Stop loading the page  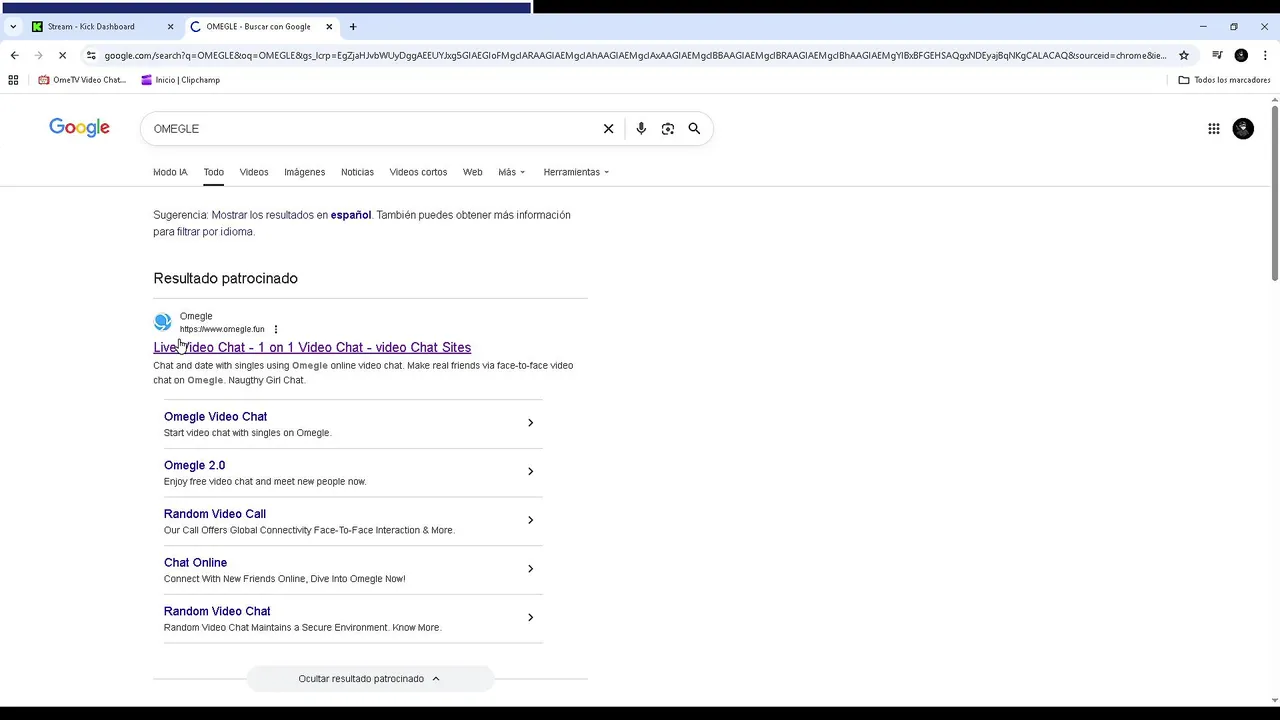(x=62, y=56)
